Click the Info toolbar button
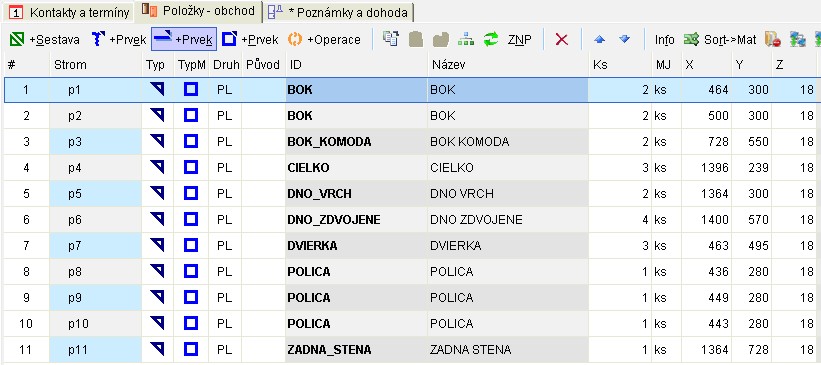The image size is (821, 365). pos(664,39)
